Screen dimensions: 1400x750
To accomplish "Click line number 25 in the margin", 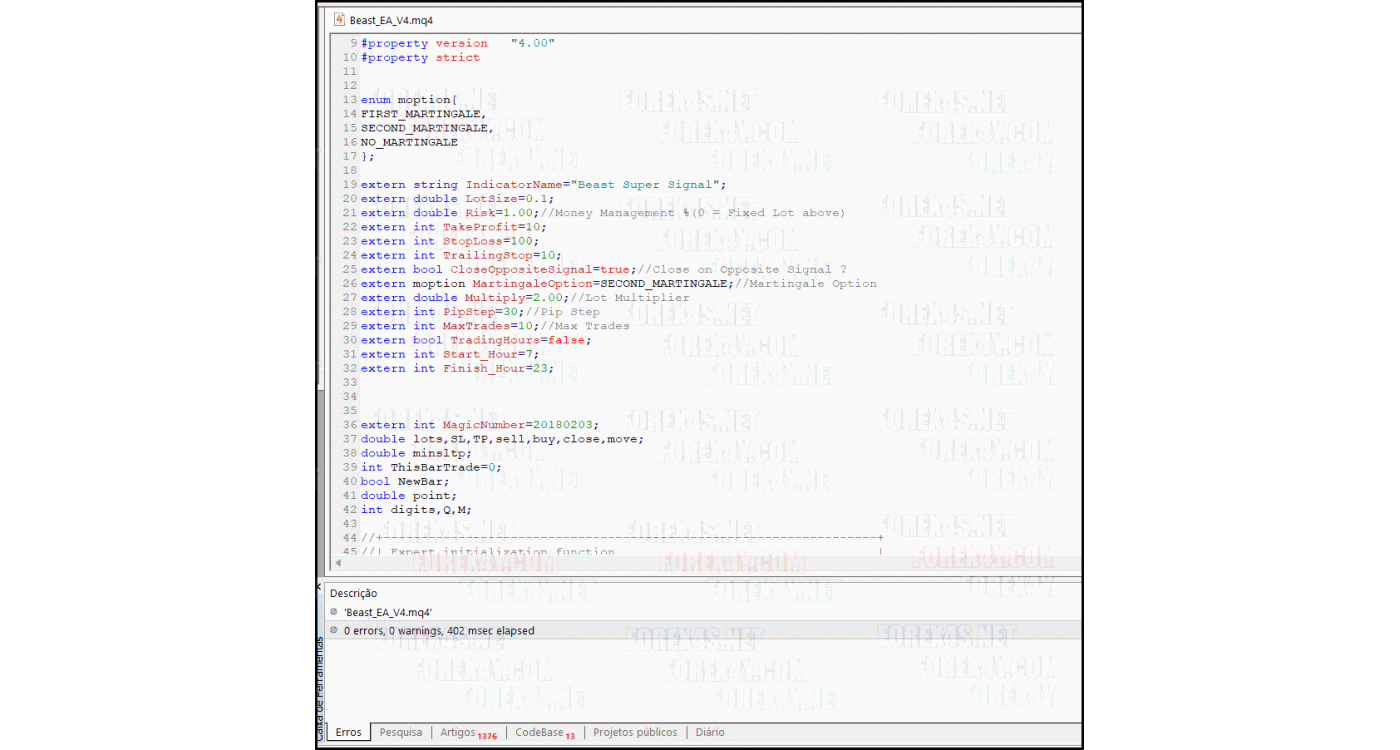I will click(350, 269).
